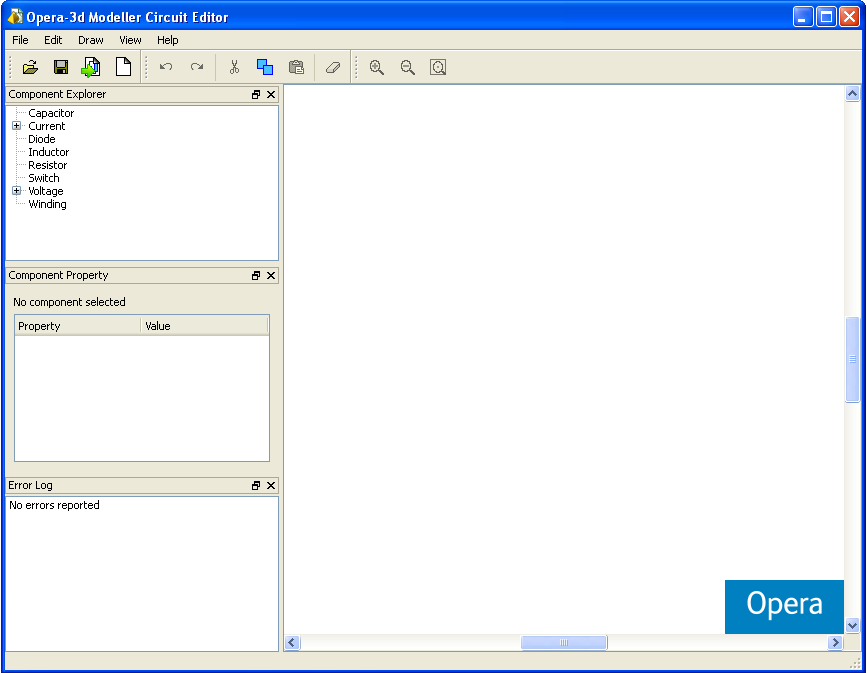
Task: Select Diode in Component Explorer
Action: pyautogui.click(x=41, y=139)
